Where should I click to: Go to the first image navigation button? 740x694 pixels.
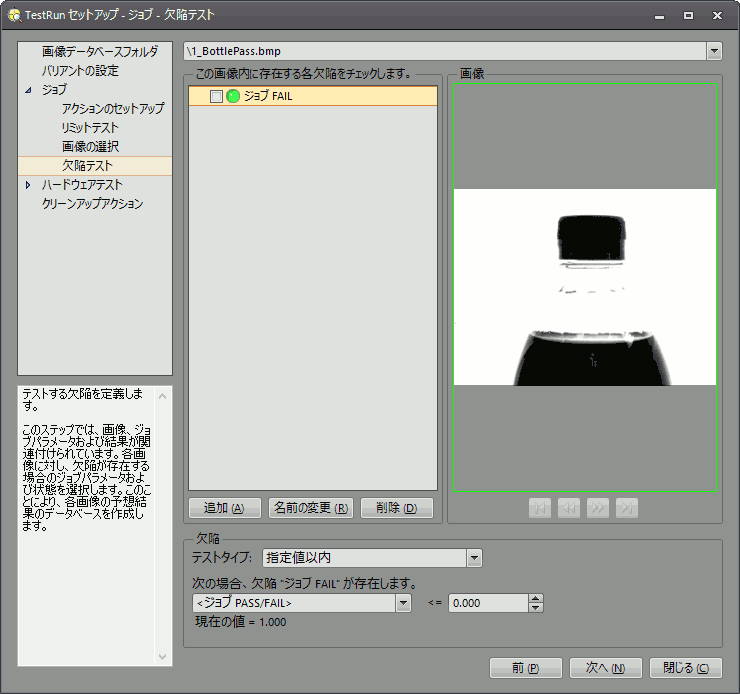tap(539, 508)
